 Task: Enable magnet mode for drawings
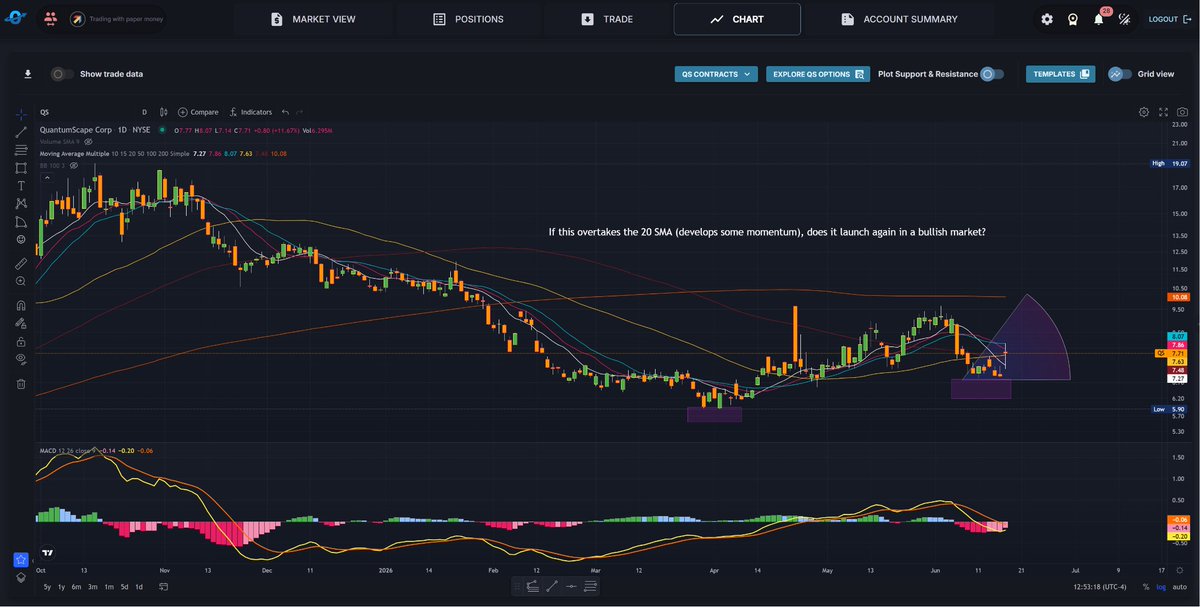tap(21, 306)
